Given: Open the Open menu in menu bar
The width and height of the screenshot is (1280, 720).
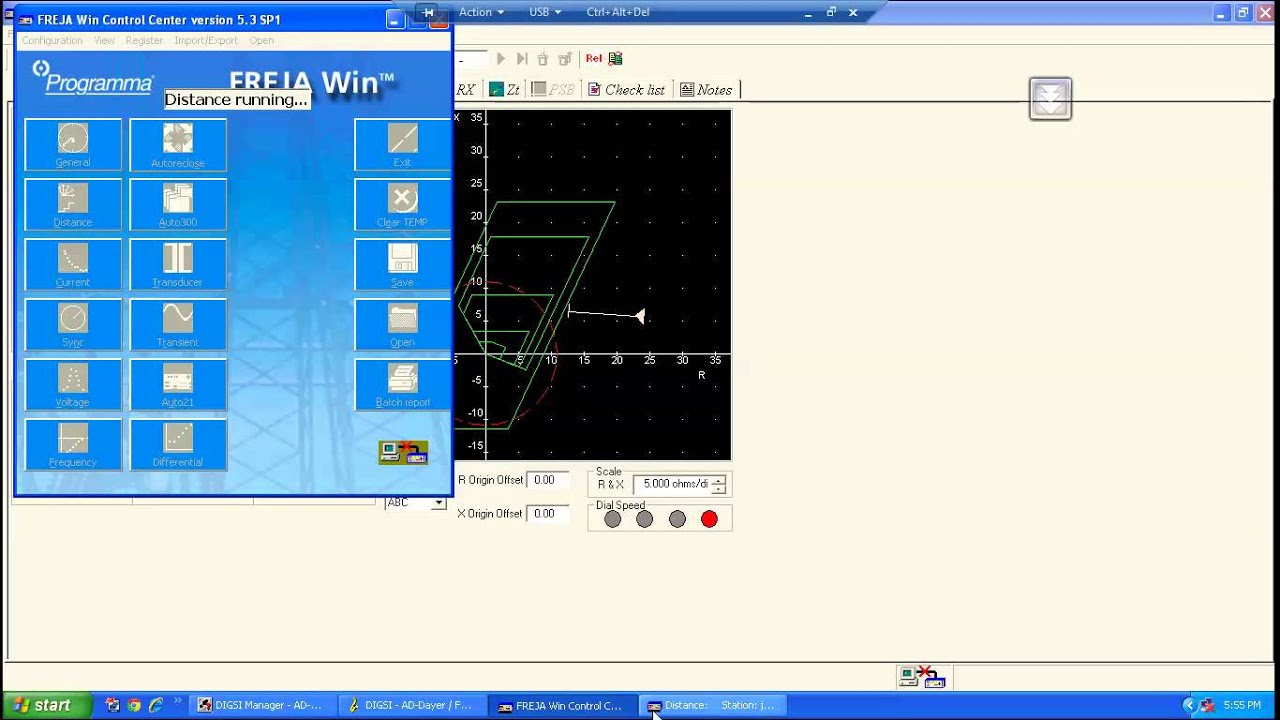Looking at the screenshot, I should [x=262, y=40].
